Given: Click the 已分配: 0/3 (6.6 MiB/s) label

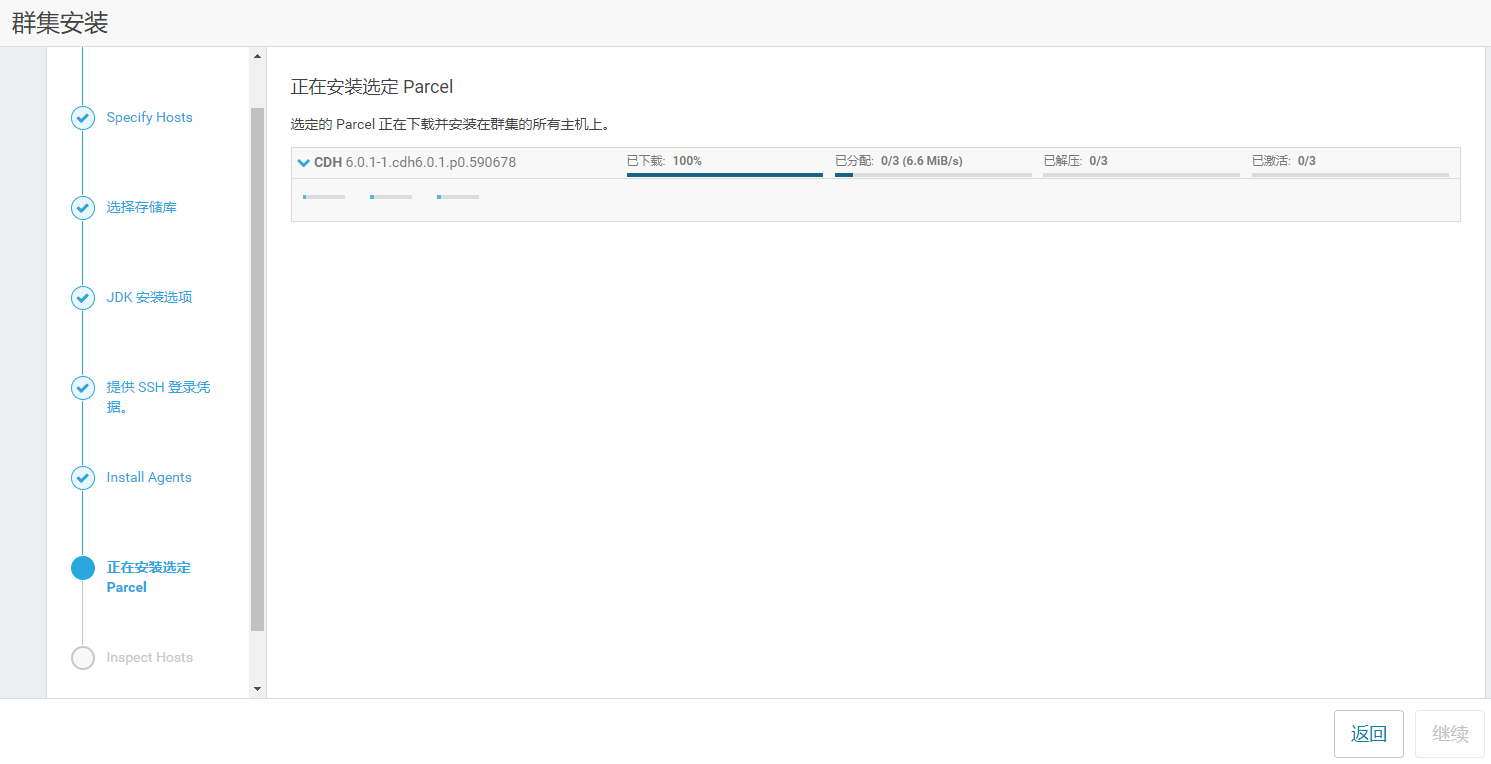Looking at the screenshot, I should pos(899,160).
